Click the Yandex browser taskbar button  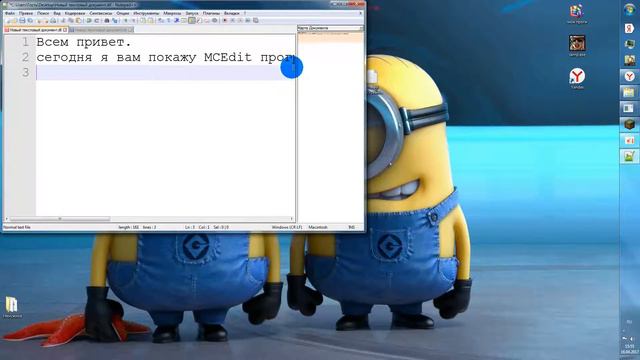pyautogui.click(x=629, y=76)
